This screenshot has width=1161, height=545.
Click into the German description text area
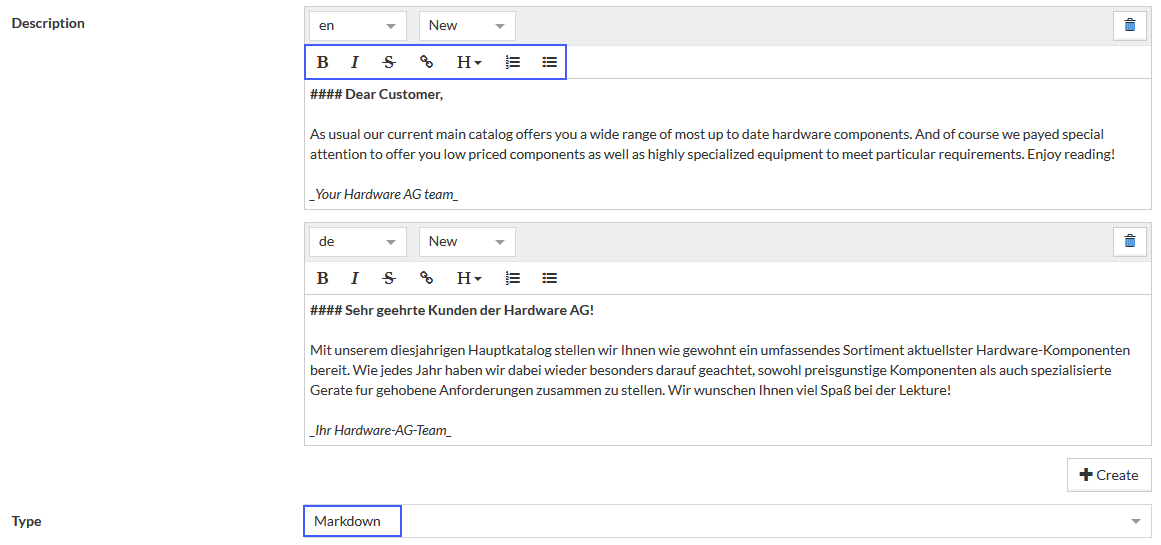(x=728, y=370)
